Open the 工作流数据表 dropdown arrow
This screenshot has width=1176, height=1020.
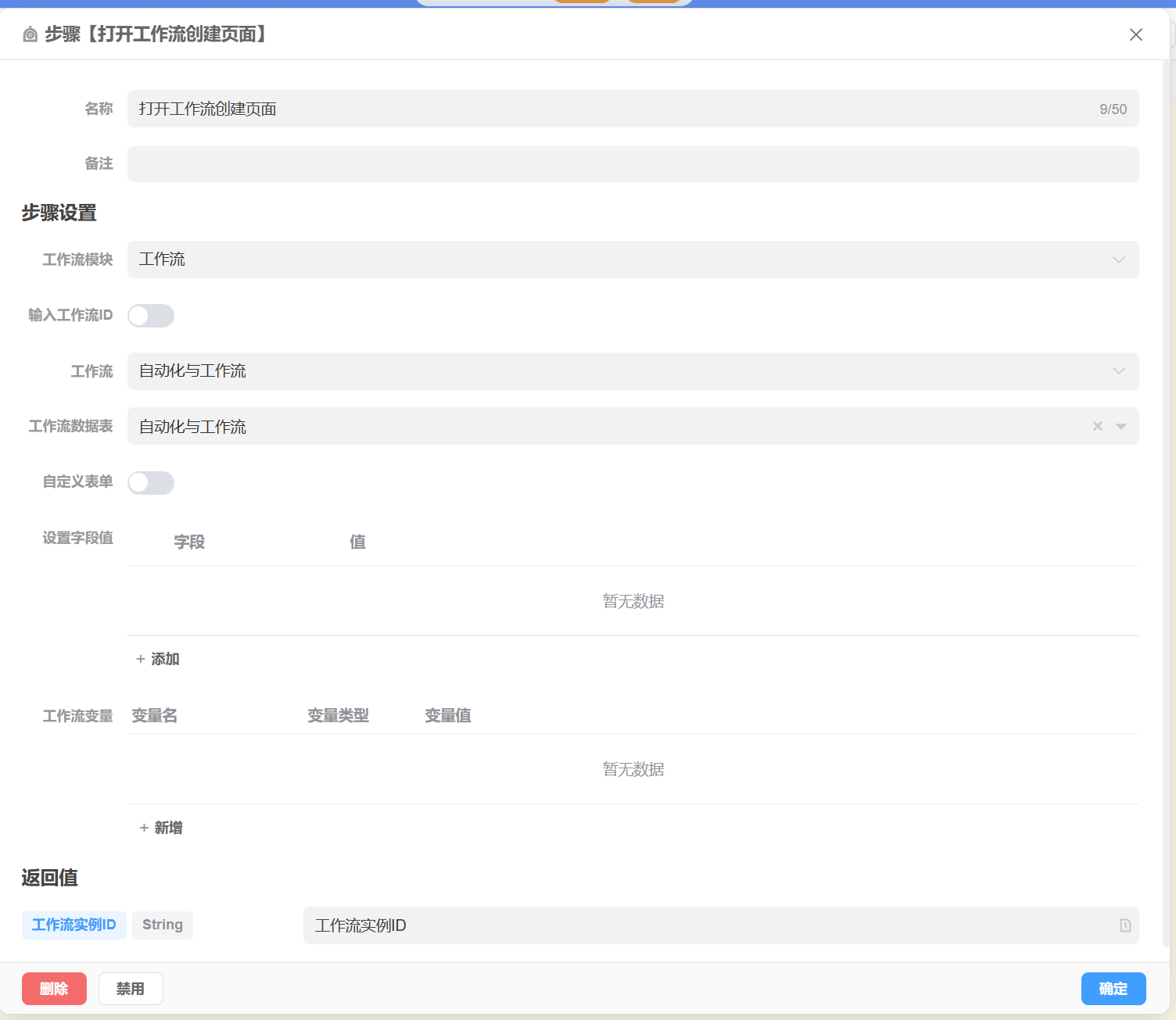click(x=1120, y=426)
